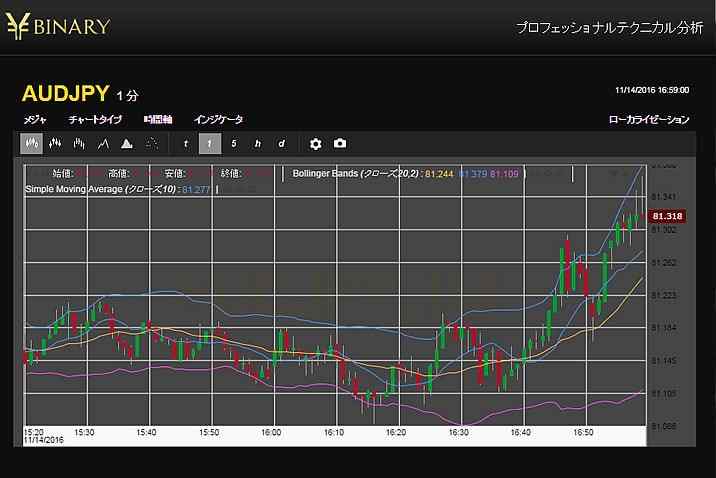The width and height of the screenshot is (716, 478).
Task: Click the プロフェッショナルテクニカル分析 heading
Action: 610,28
